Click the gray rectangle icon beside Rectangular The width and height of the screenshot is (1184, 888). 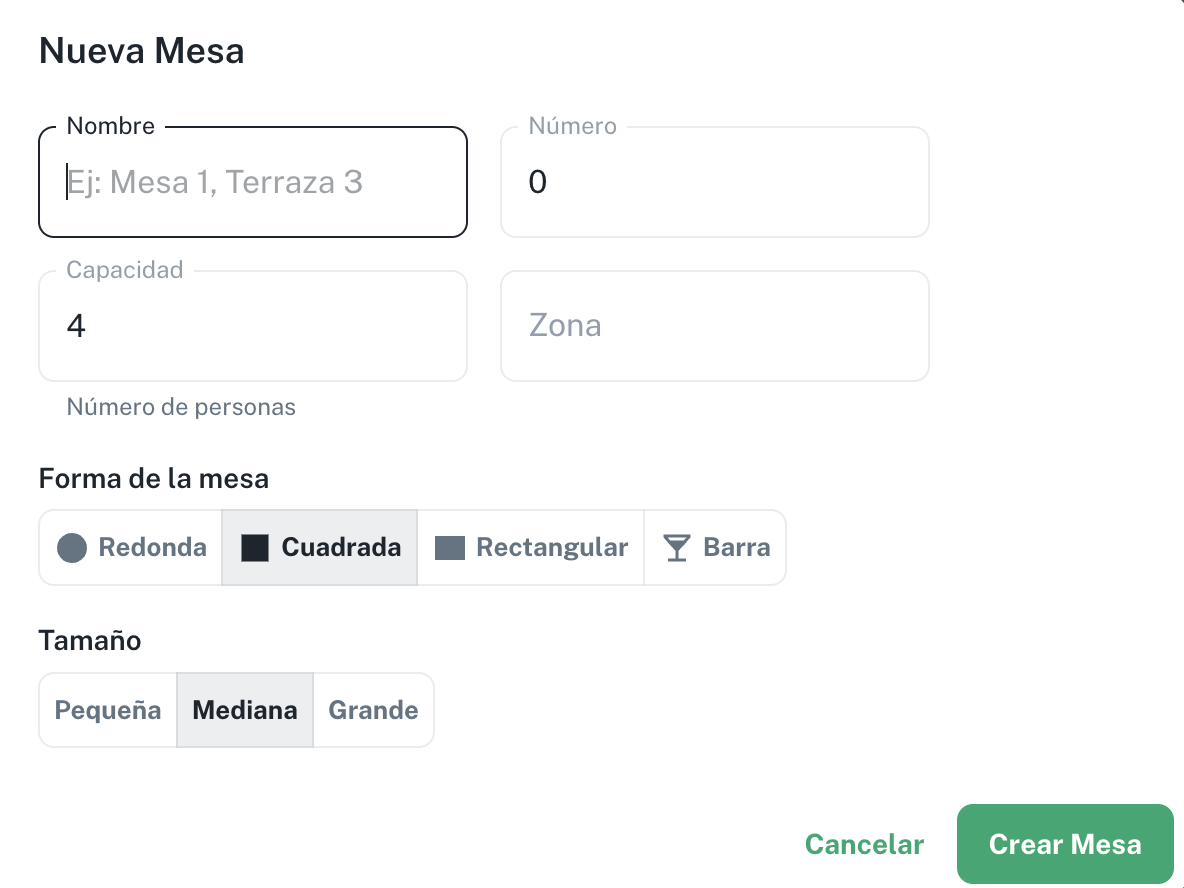[x=450, y=548]
